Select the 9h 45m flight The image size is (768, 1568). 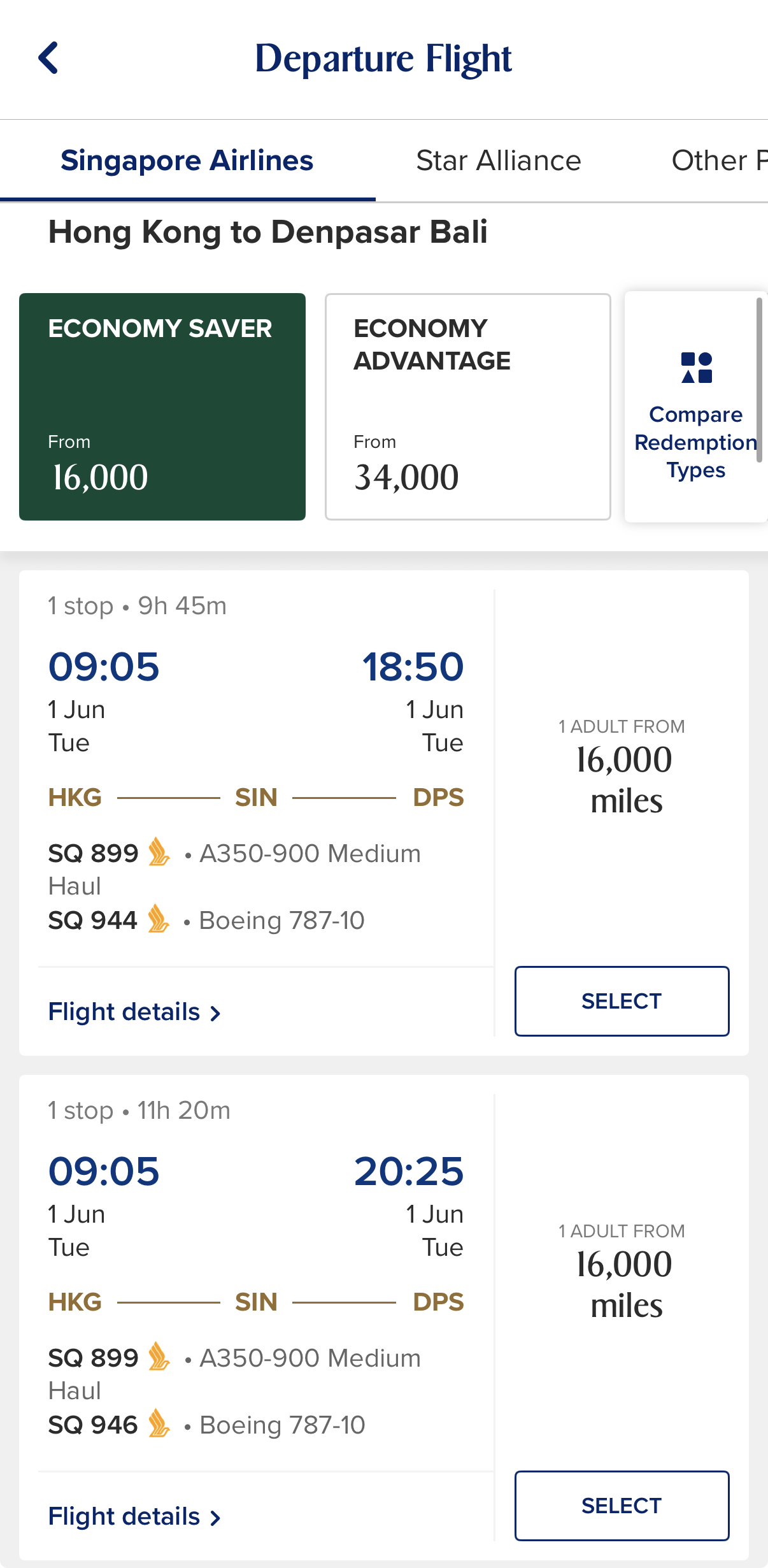[x=622, y=1001]
